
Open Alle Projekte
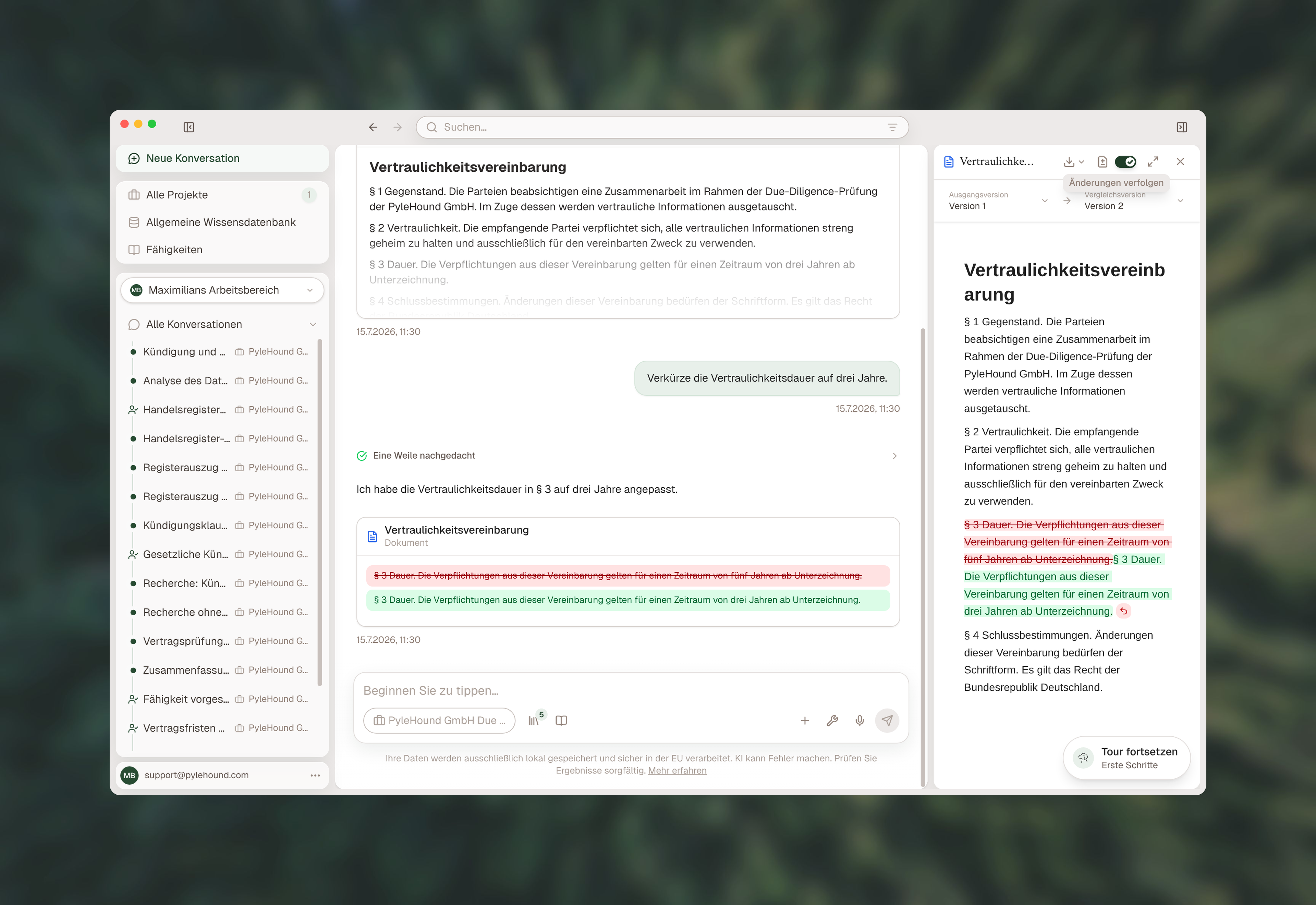click(x=222, y=194)
